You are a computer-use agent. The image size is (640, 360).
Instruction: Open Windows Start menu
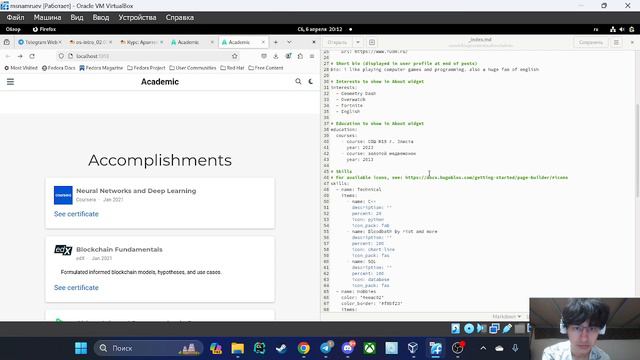pos(81,348)
